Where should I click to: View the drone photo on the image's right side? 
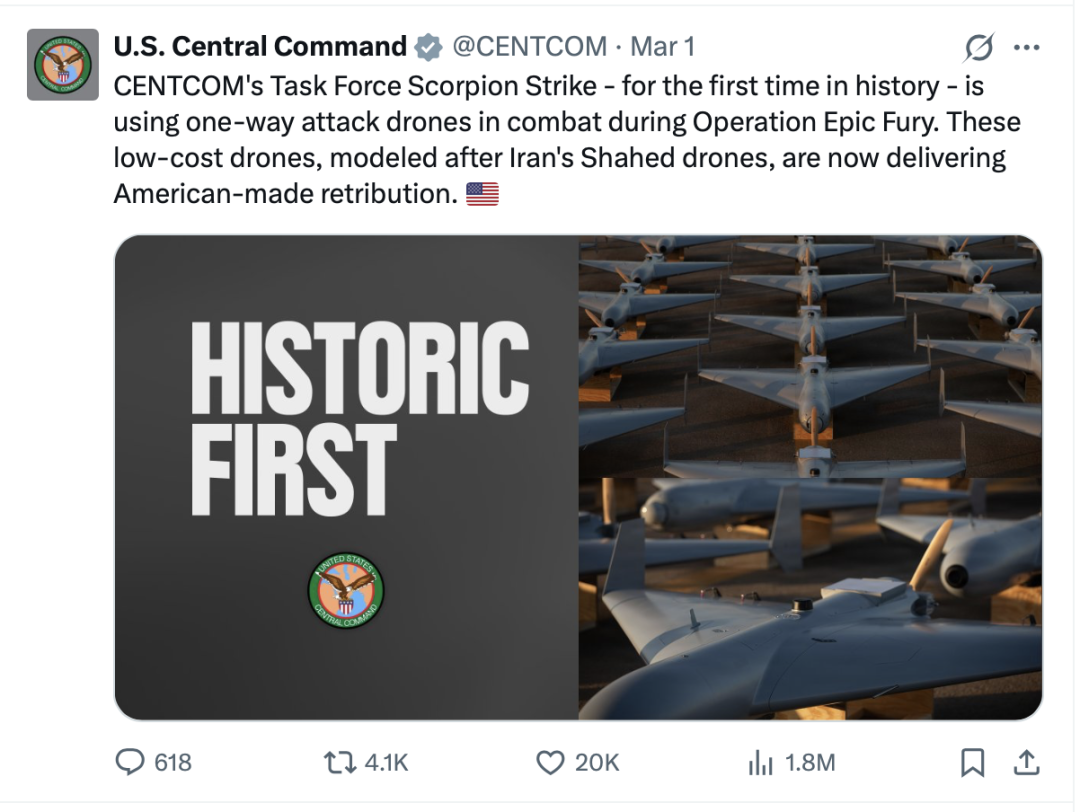pyautogui.click(x=810, y=477)
